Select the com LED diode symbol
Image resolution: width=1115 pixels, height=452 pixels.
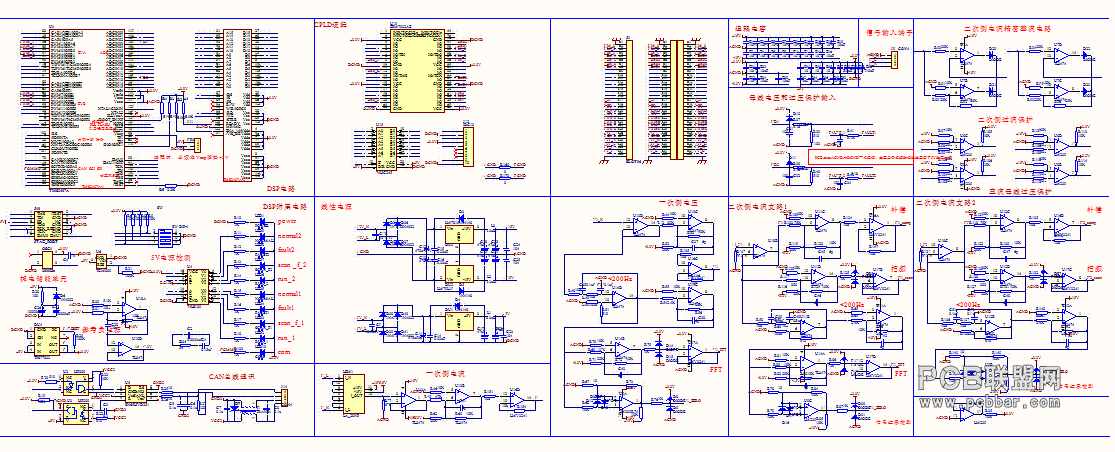point(262,351)
